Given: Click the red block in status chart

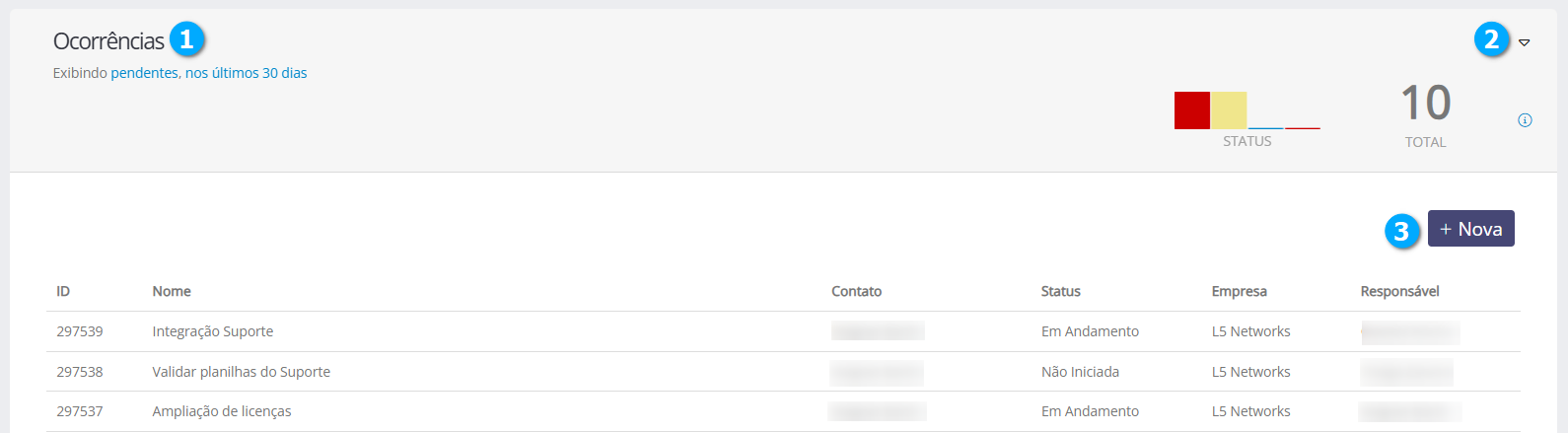Looking at the screenshot, I should point(1191,110).
